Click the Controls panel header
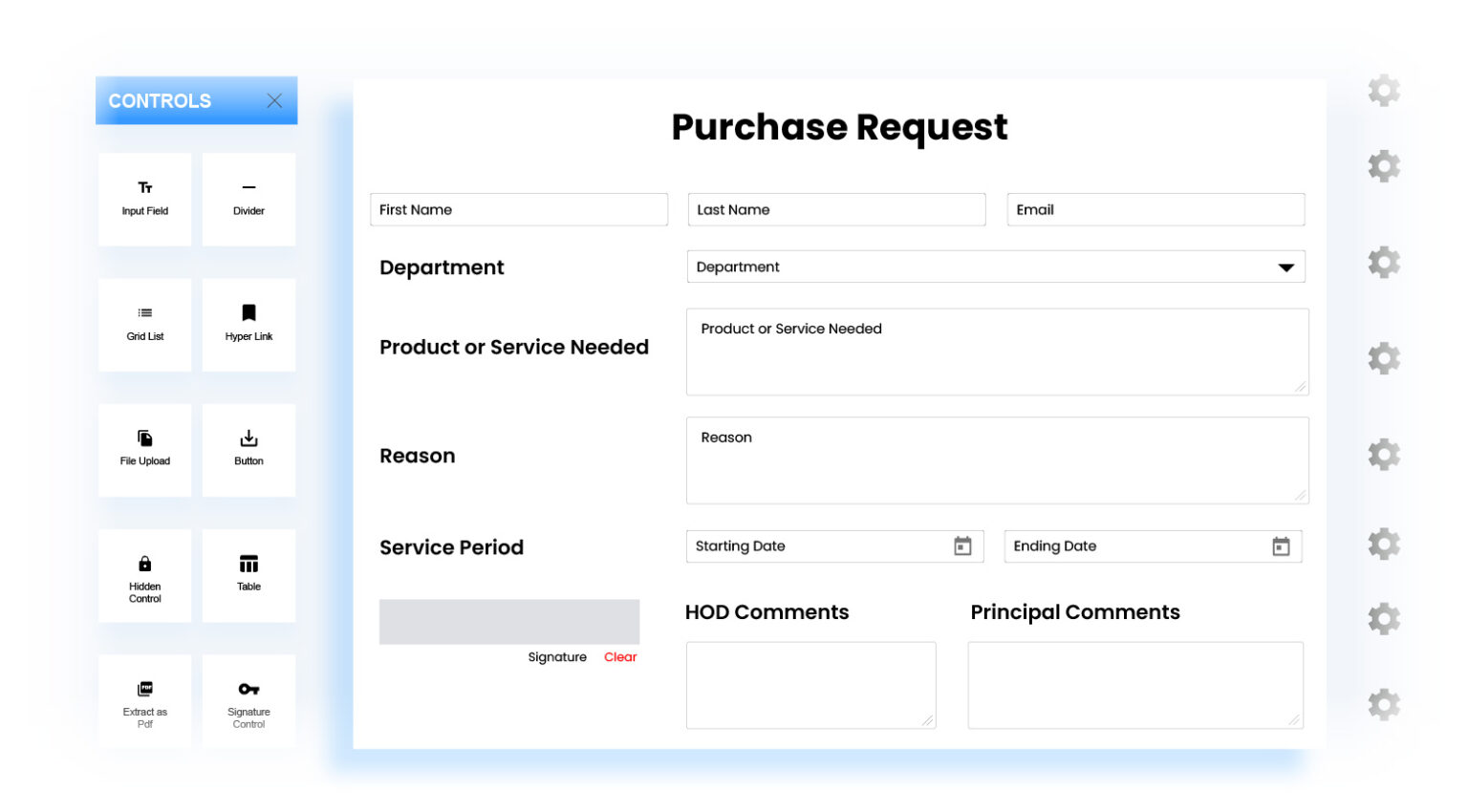Screen dimensions: 1468x812 click(161, 100)
